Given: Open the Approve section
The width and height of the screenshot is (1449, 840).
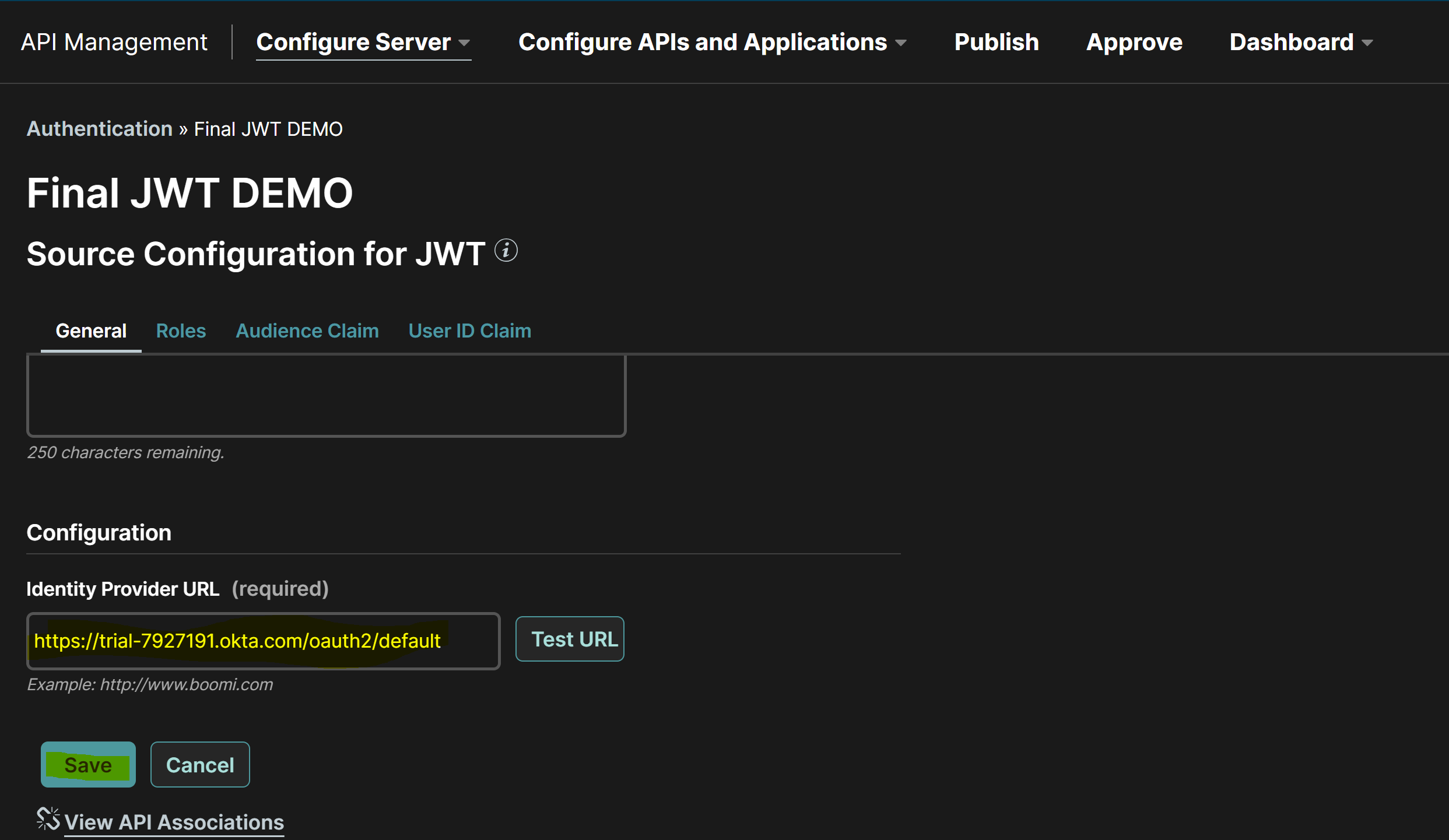Looking at the screenshot, I should [x=1134, y=41].
